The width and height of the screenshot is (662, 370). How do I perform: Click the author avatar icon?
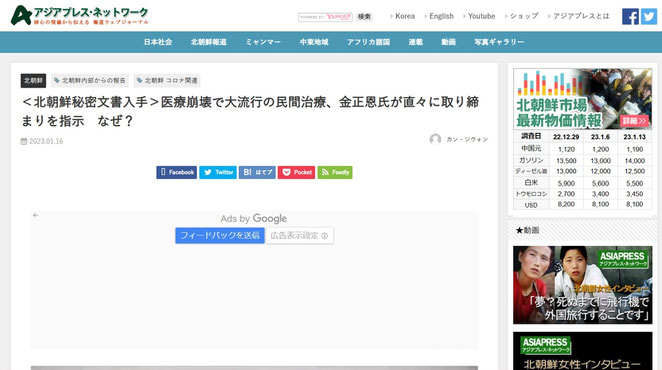(x=435, y=139)
